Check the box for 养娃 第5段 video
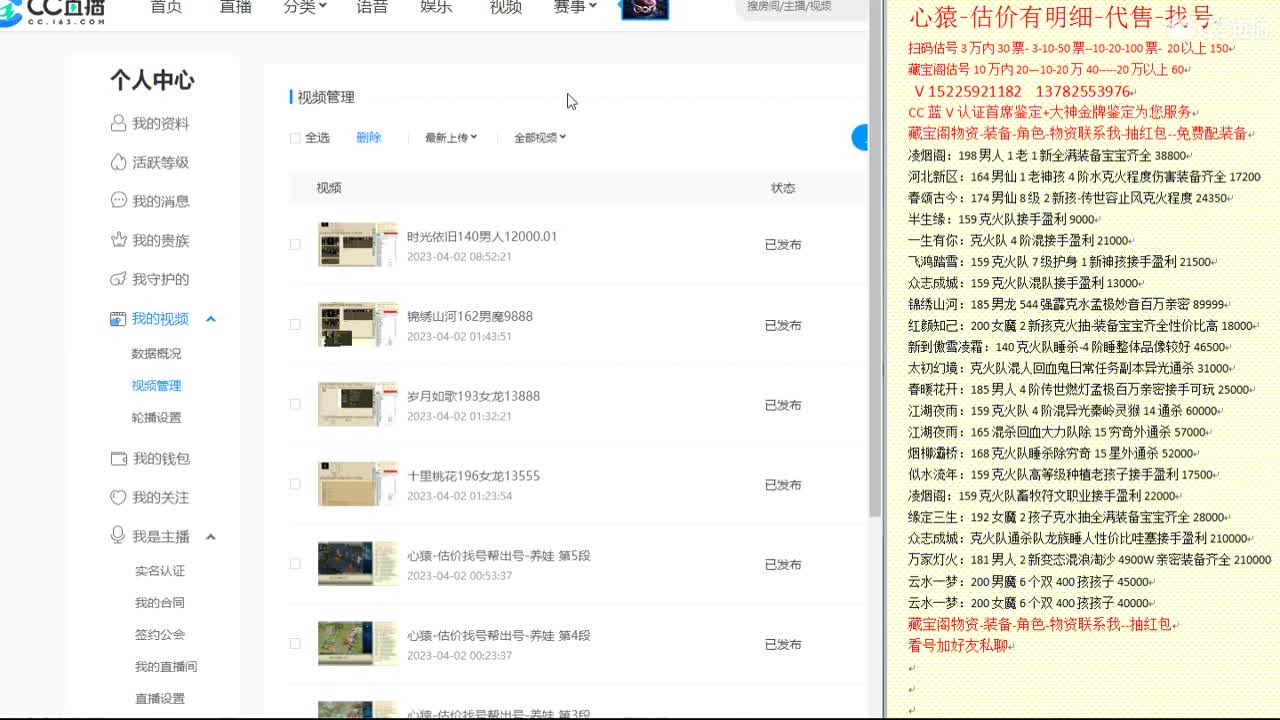Viewport: 1280px width, 720px height. [x=295, y=564]
